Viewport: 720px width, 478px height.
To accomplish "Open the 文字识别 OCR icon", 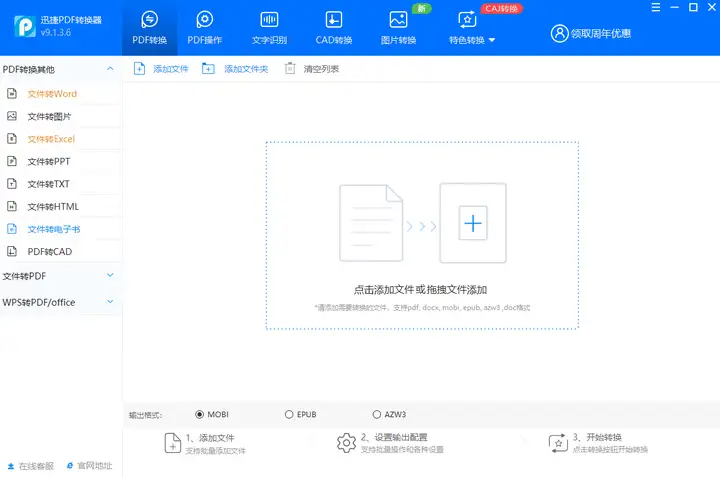I will coord(269,20).
